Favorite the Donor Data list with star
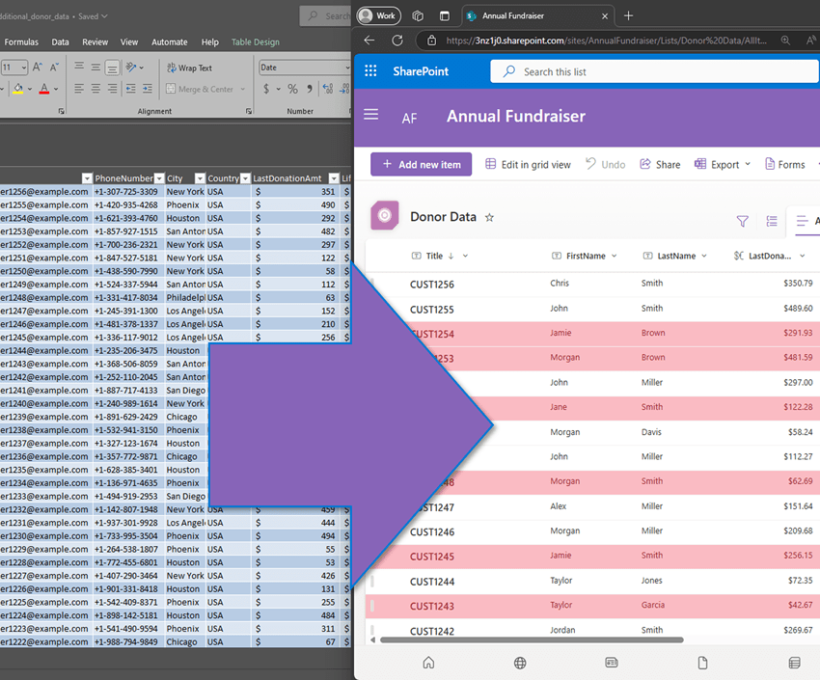This screenshot has height=680, width=820. (489, 217)
